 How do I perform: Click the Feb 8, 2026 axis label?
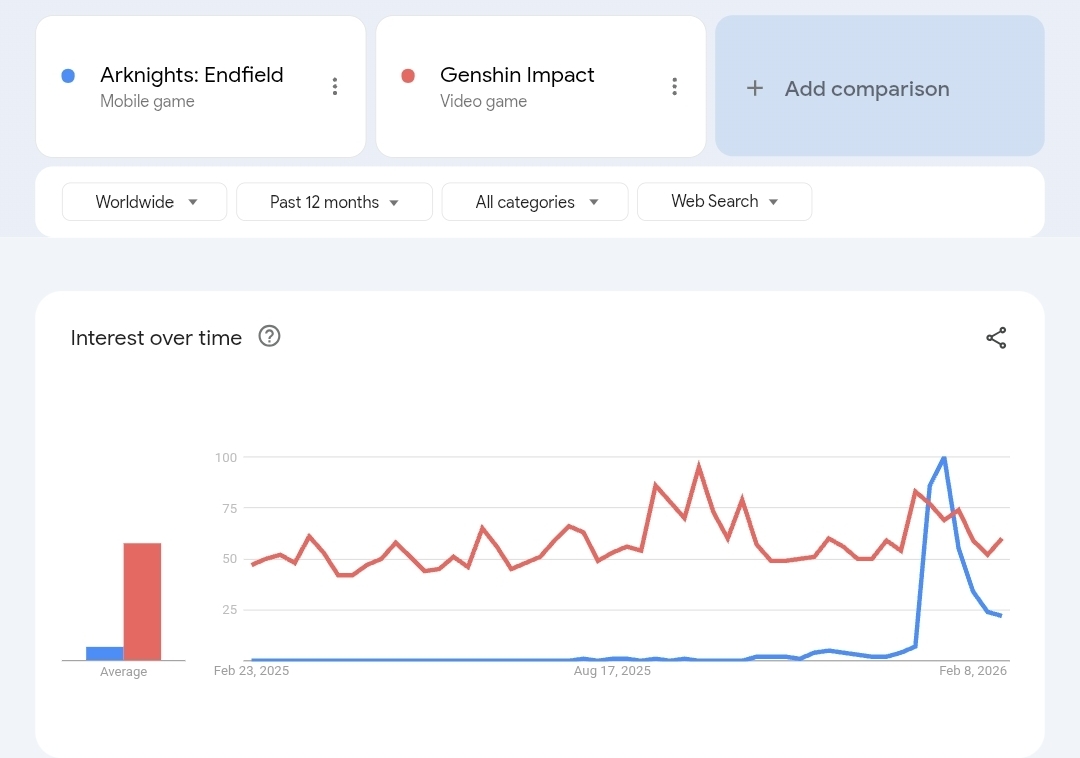point(972,671)
